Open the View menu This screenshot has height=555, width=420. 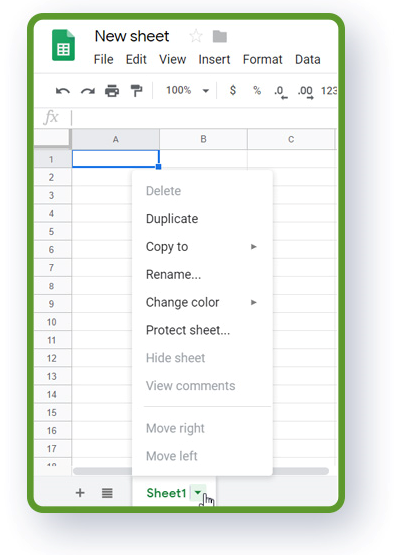pos(172,59)
